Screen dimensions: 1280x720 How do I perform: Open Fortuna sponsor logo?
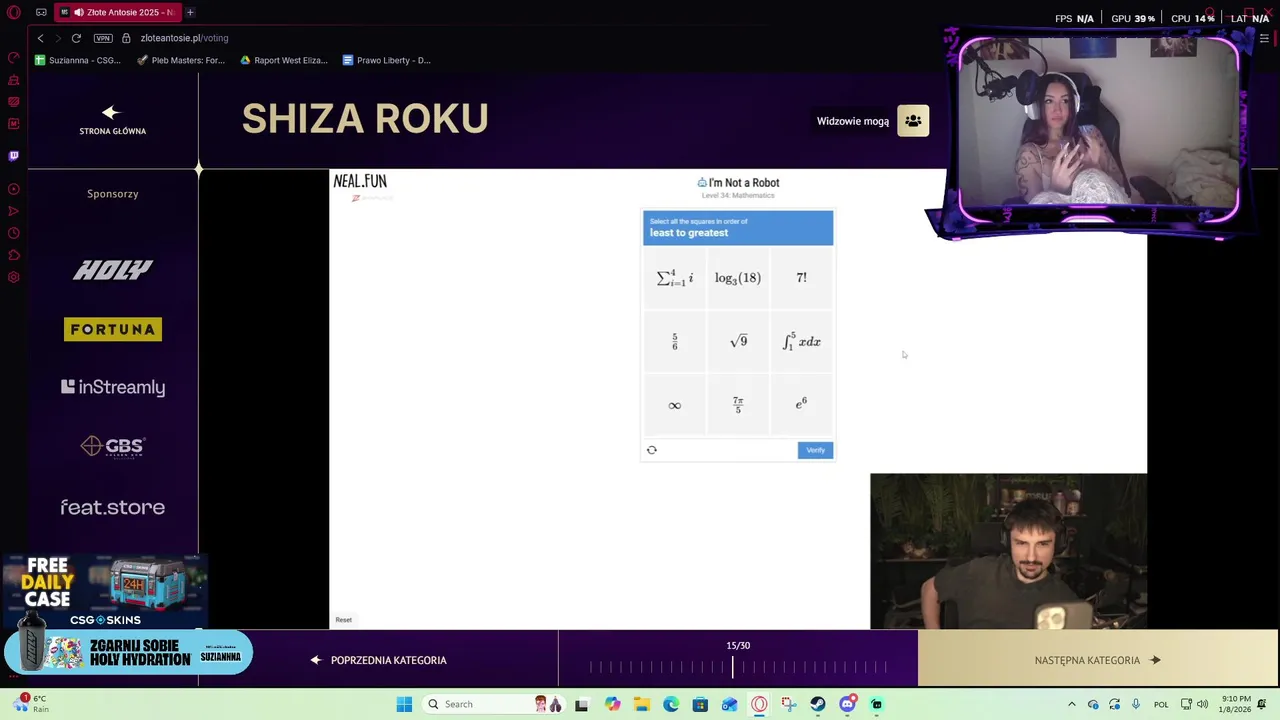112,329
